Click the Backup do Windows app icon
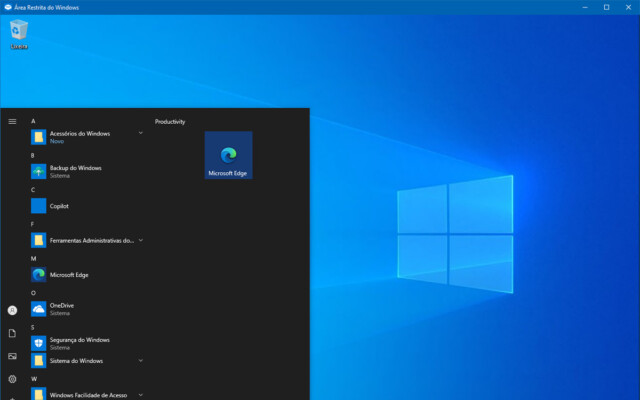The image size is (640, 400). (39, 171)
